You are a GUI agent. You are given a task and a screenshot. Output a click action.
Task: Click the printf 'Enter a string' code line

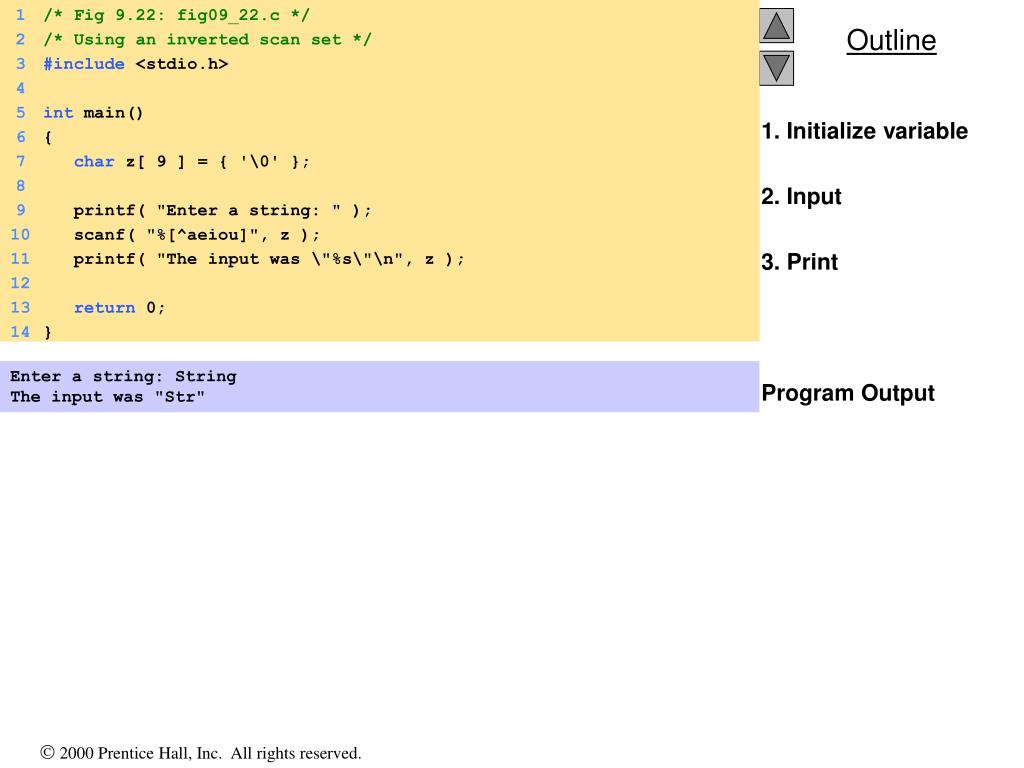click(x=222, y=210)
